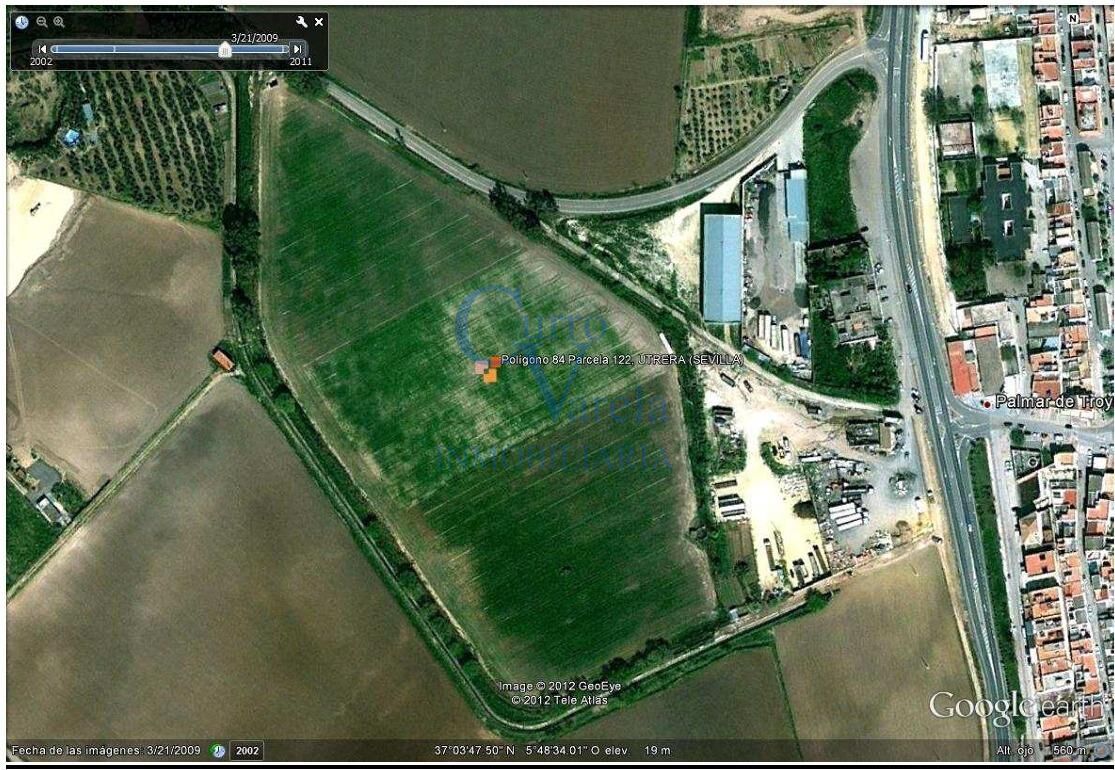Click the clock icon next to Fecha de las imágenes
Viewport: 1115px width, 770px height.
point(218,752)
